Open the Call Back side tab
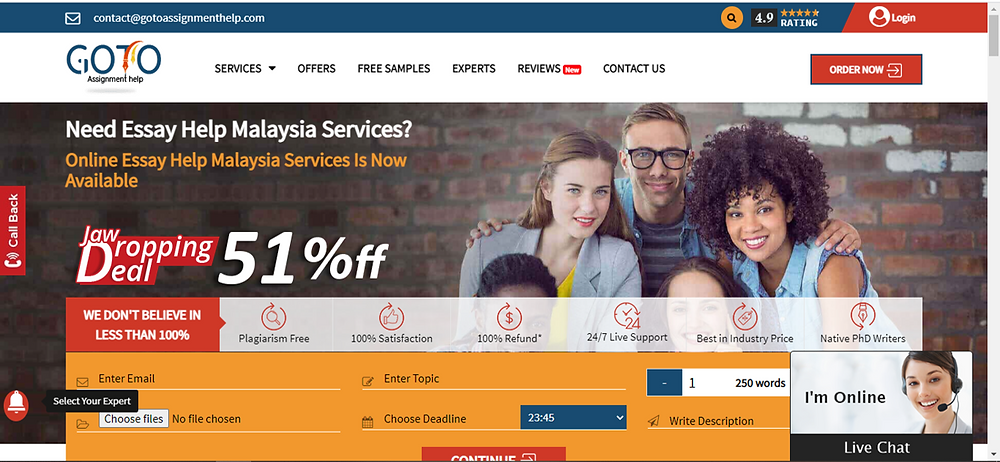Screen dimensions: 1000x462 coord(13,230)
